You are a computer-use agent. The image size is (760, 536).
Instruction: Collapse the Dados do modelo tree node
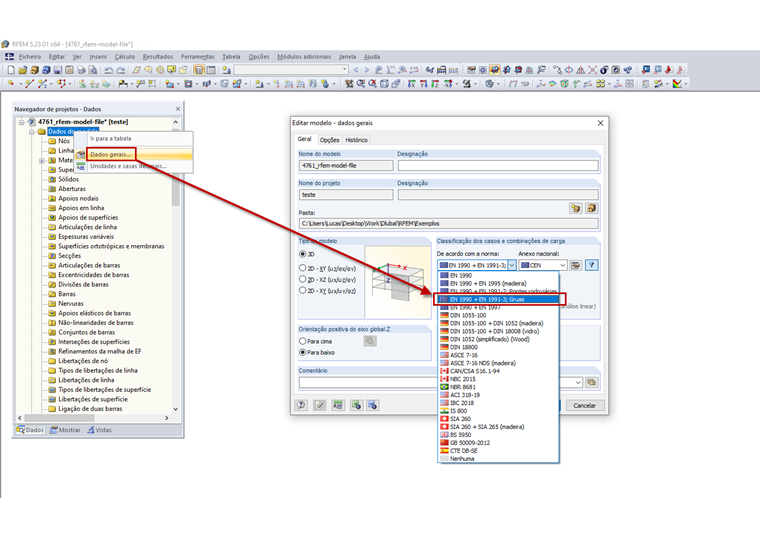[31, 132]
